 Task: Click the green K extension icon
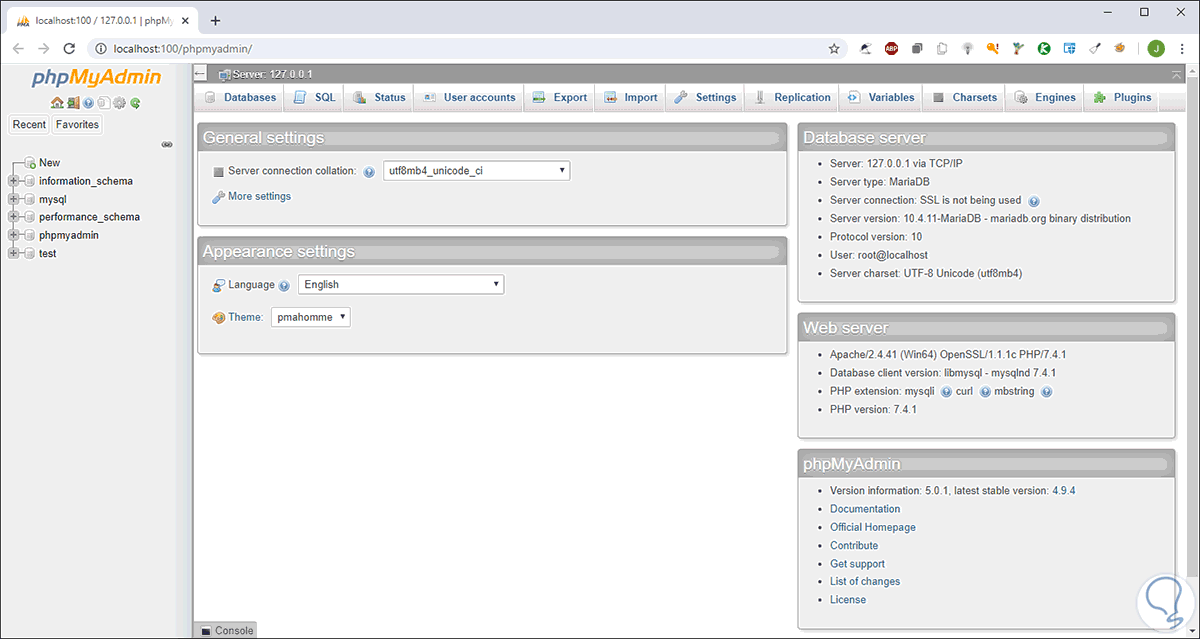coord(1044,48)
